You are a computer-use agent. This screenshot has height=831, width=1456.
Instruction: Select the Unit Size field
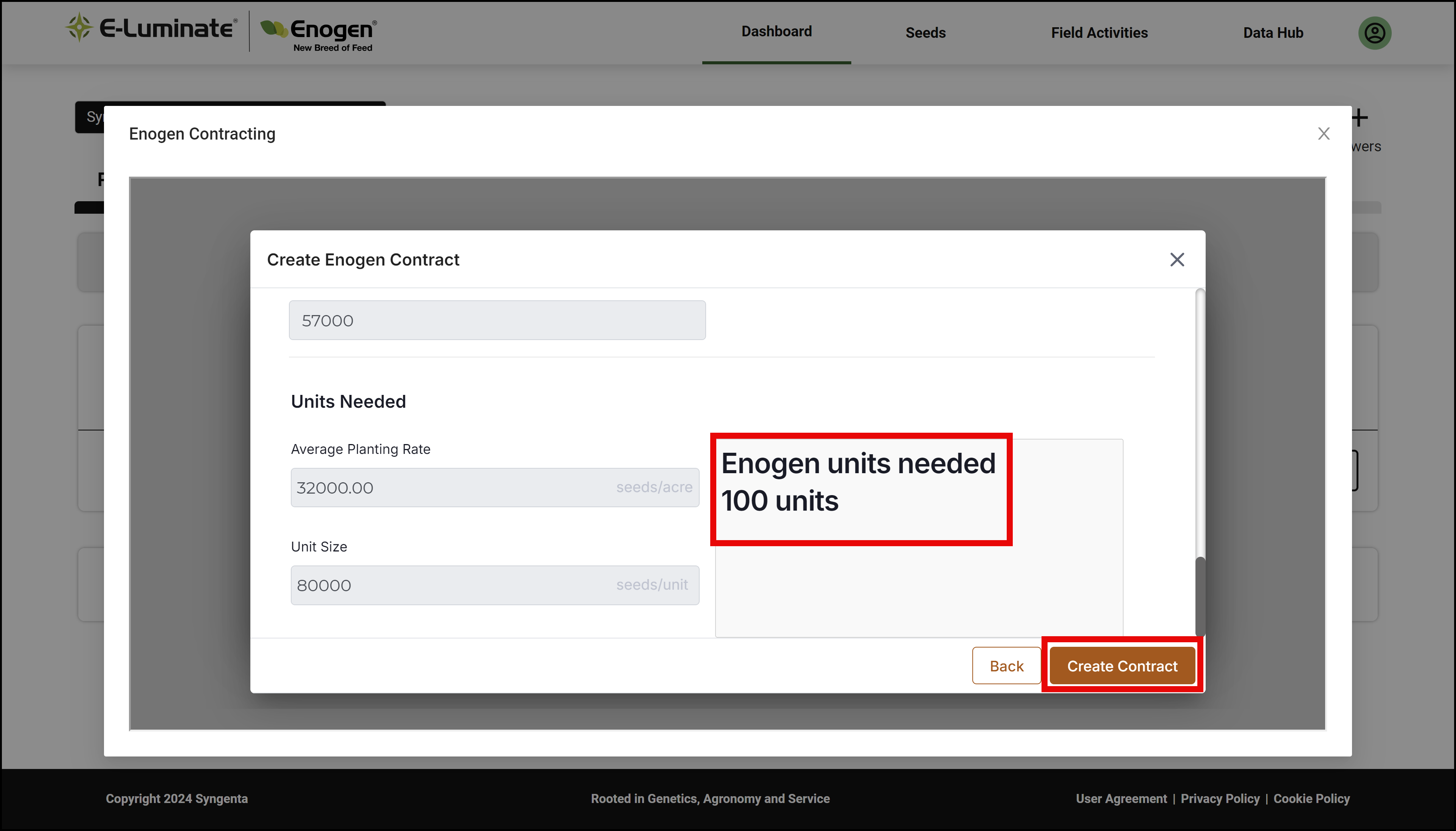point(495,585)
